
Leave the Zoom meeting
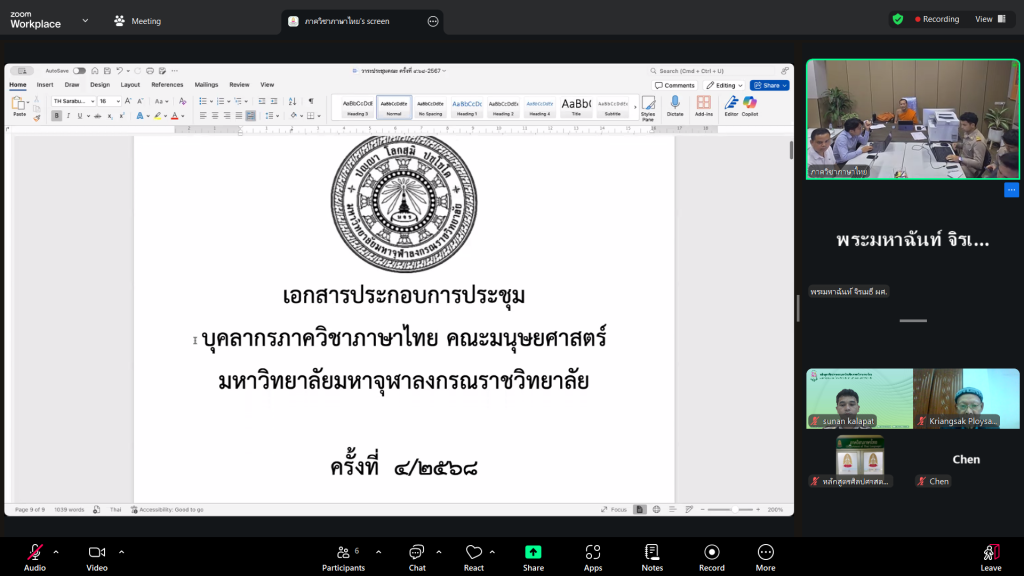pyautogui.click(x=991, y=558)
